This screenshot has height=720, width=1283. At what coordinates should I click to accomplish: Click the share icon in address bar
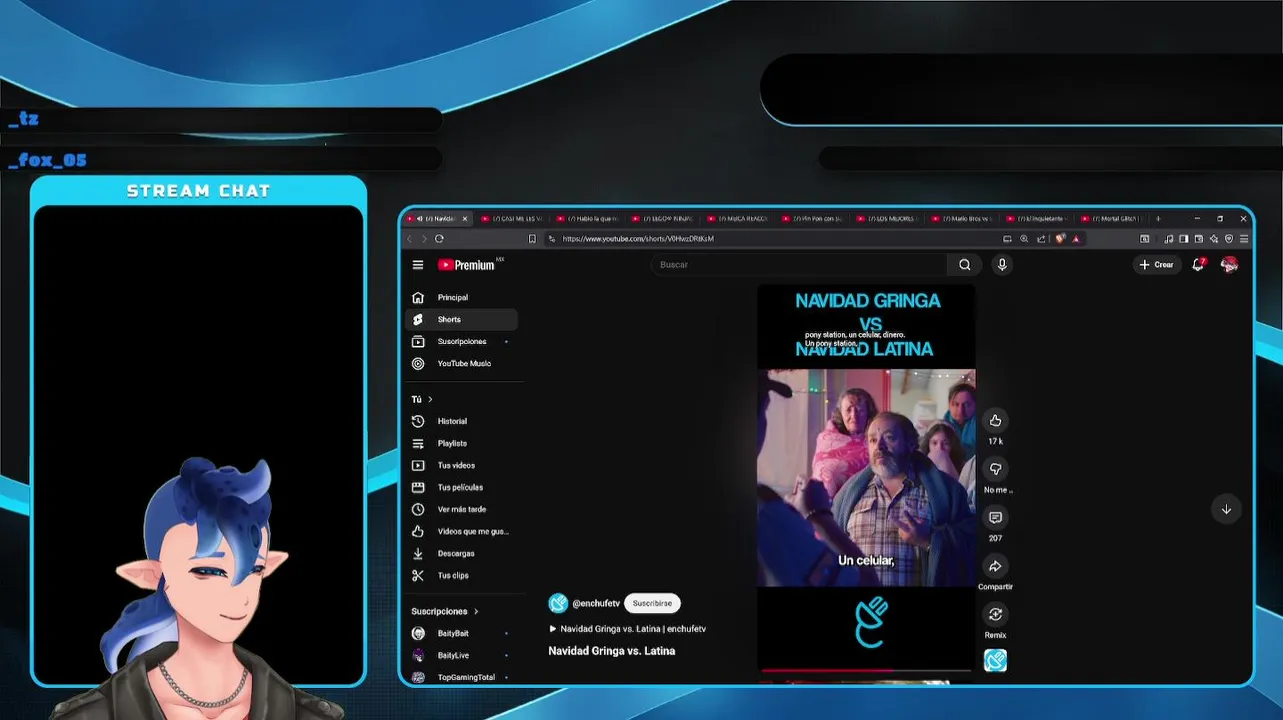1041,239
